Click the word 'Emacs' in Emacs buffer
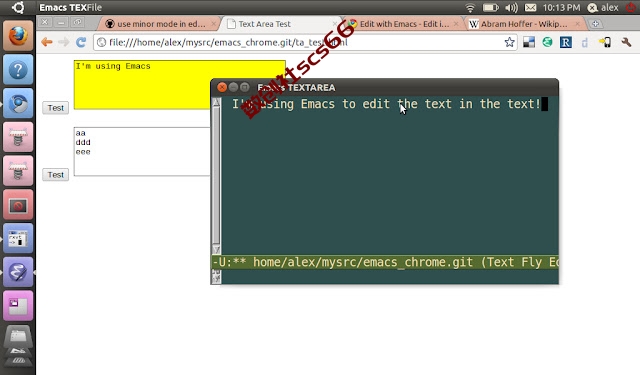The image size is (640, 375). pyautogui.click(x=318, y=104)
